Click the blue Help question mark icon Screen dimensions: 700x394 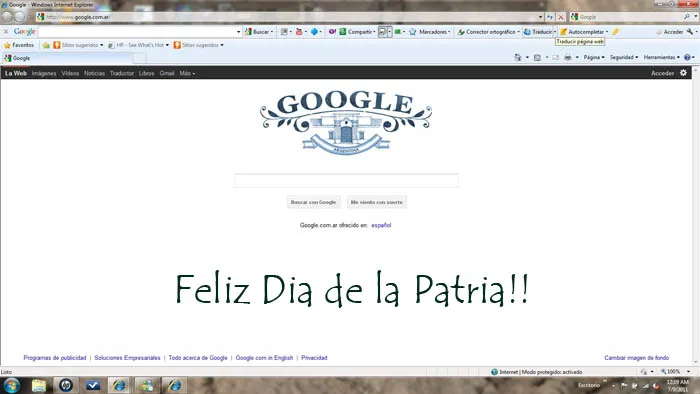[687, 57]
